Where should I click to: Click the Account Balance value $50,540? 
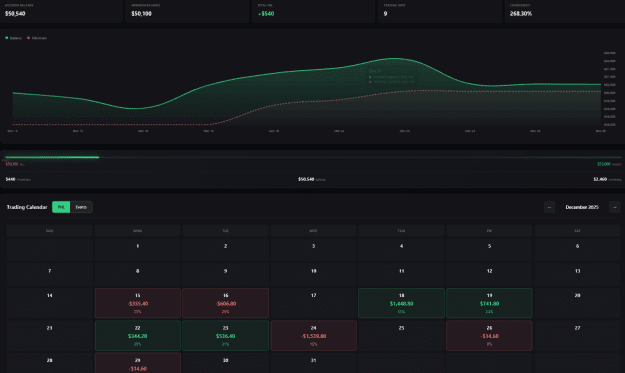coord(15,14)
